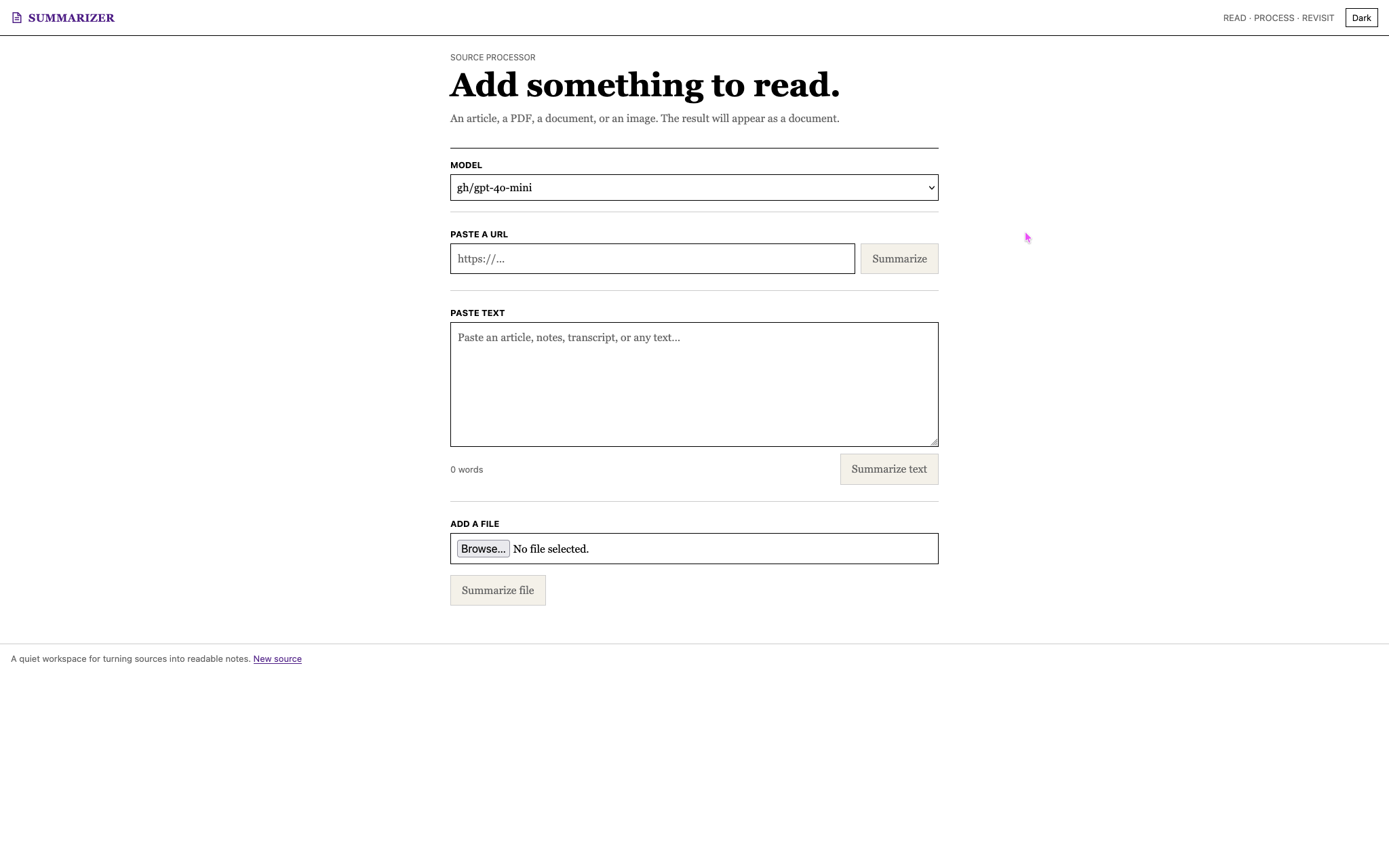Click the 'SOURCE PROCESSOR' label

pos(492,57)
